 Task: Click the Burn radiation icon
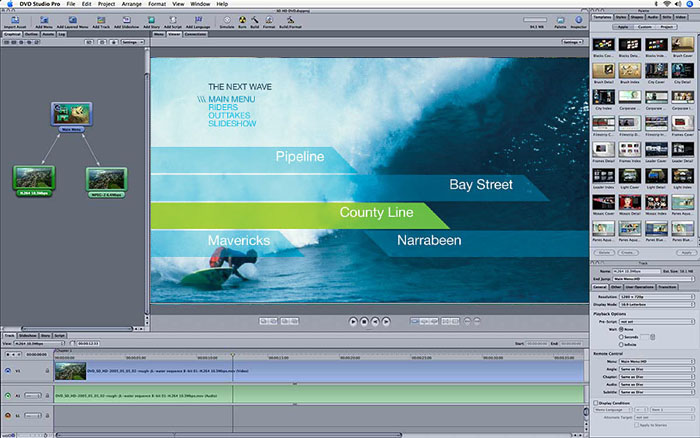click(242, 20)
